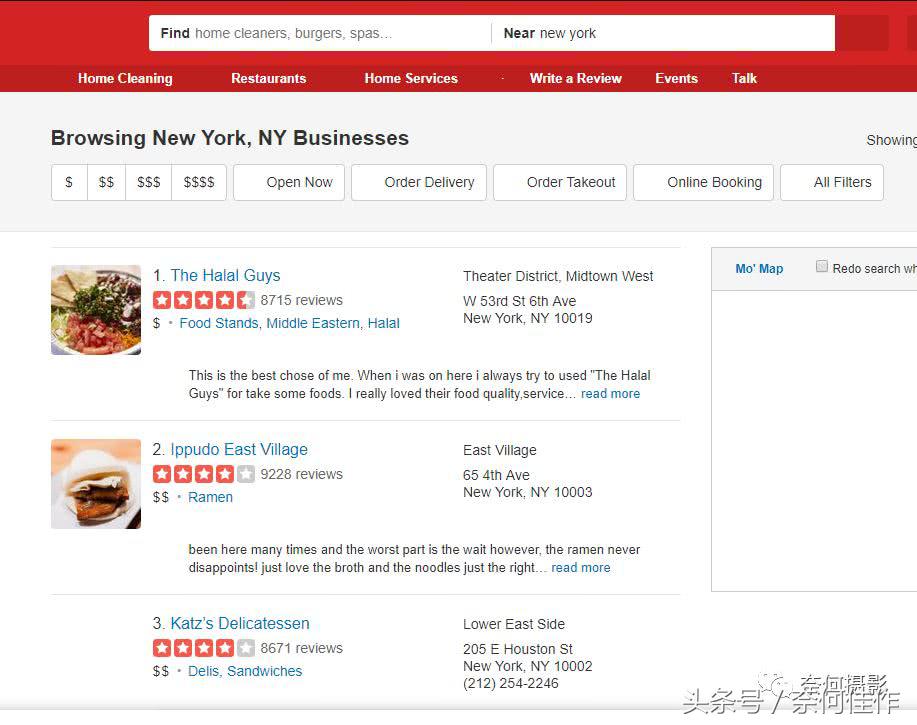
Task: Filter by Order Delivery
Action: pos(419,182)
